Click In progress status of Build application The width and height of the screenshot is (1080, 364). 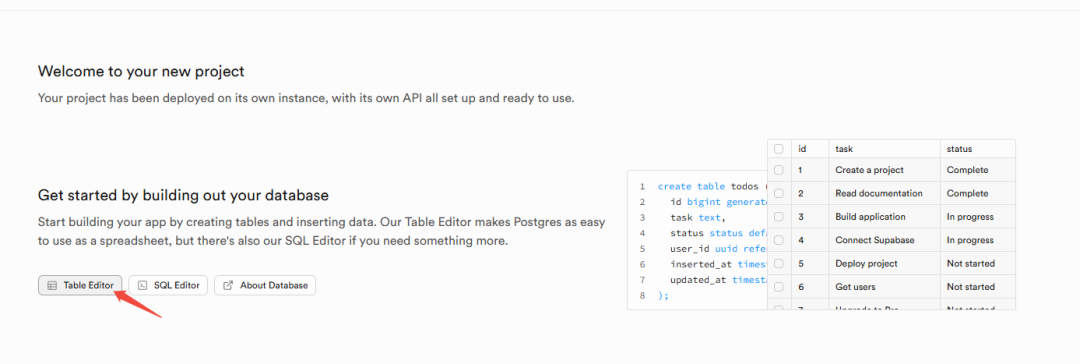977,216
